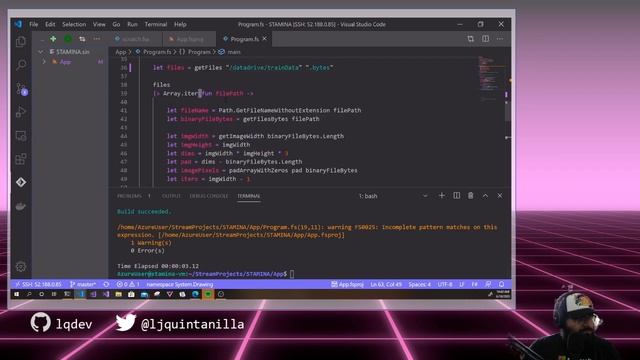This screenshot has width=640, height=360.
Task: Click Ln 63, Col 49 cursor position
Action: click(386, 284)
